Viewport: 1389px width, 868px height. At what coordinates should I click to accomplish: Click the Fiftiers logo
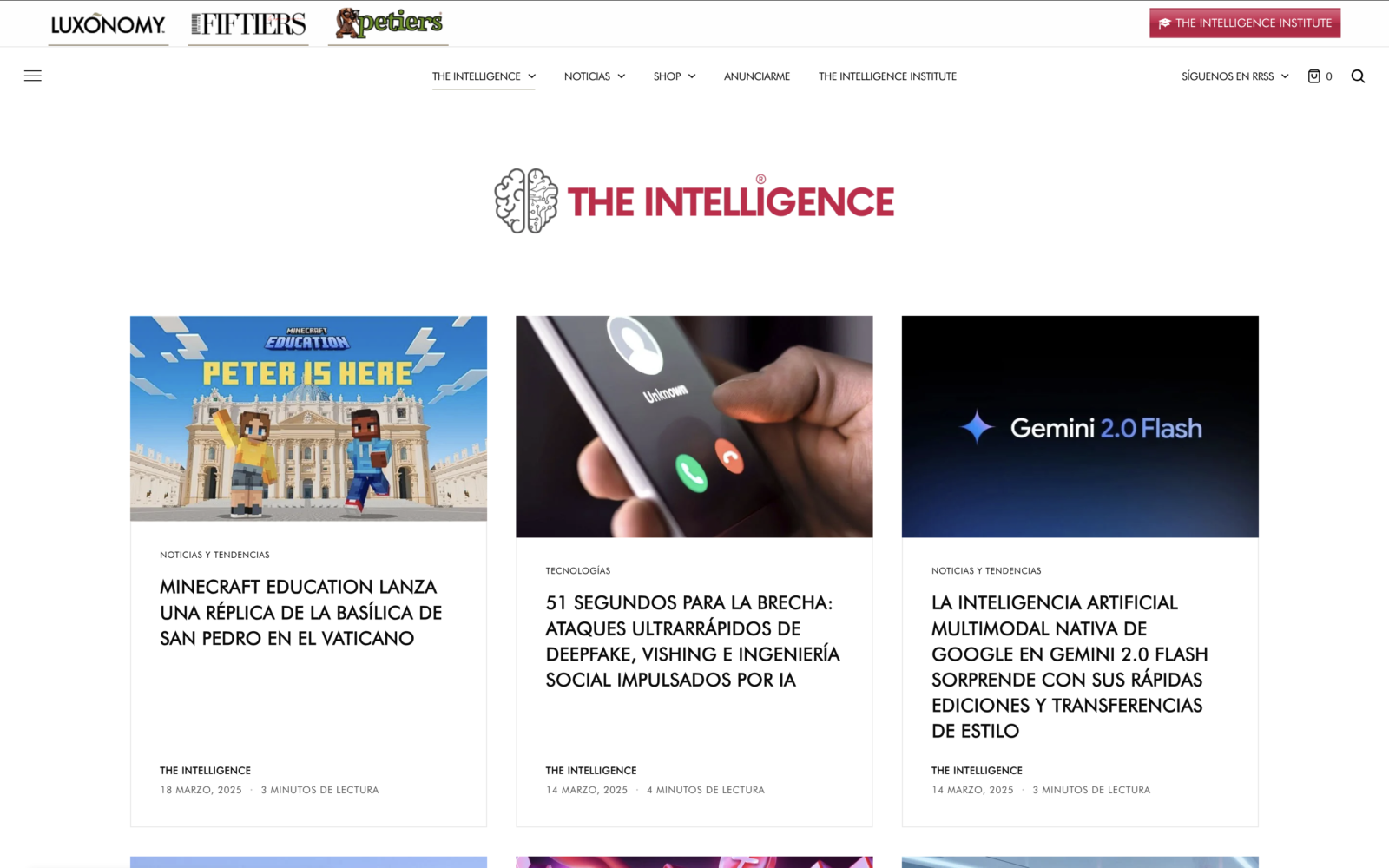pos(248,24)
